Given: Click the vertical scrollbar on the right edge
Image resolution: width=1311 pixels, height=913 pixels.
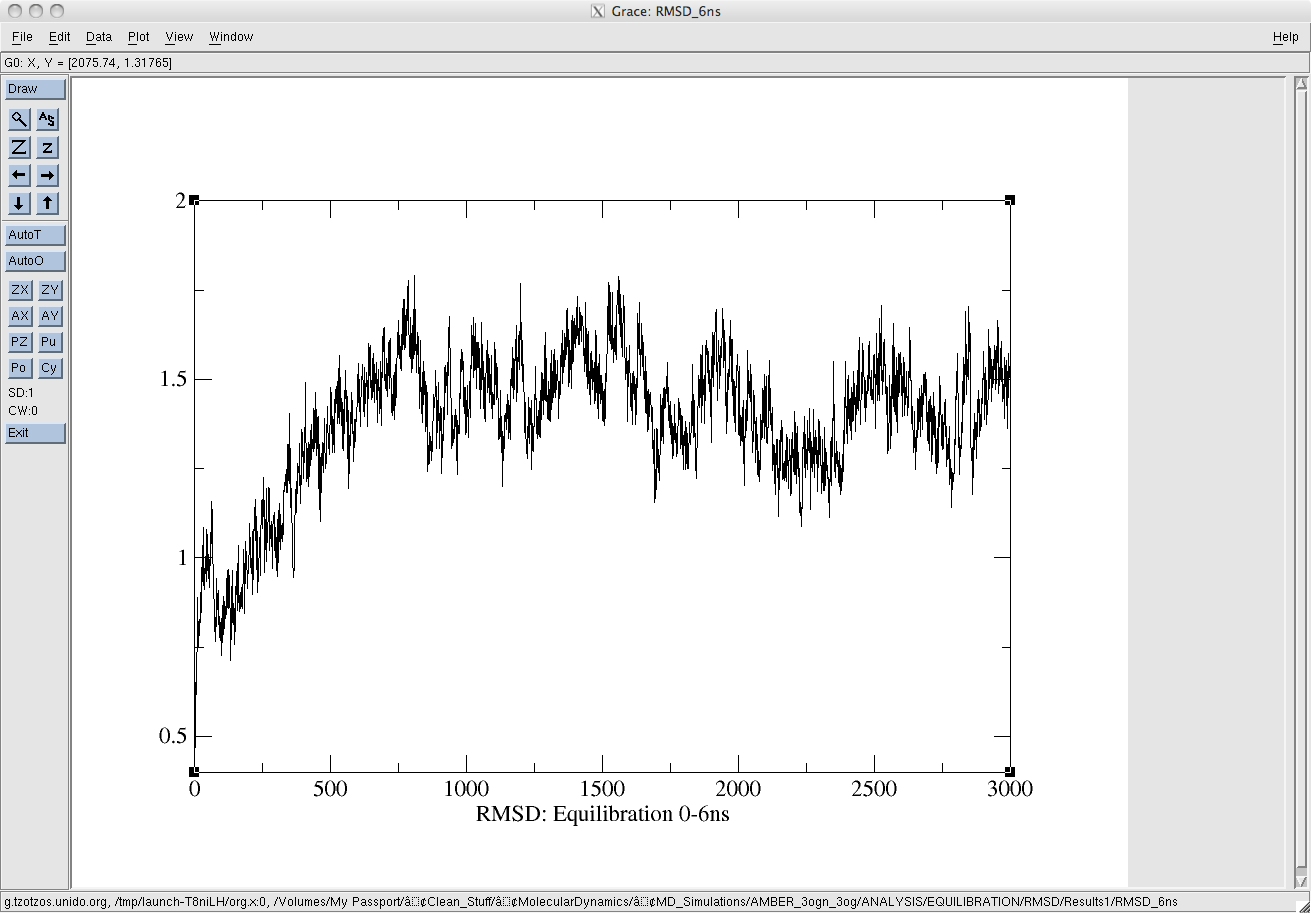Looking at the screenshot, I should [x=1300, y=480].
